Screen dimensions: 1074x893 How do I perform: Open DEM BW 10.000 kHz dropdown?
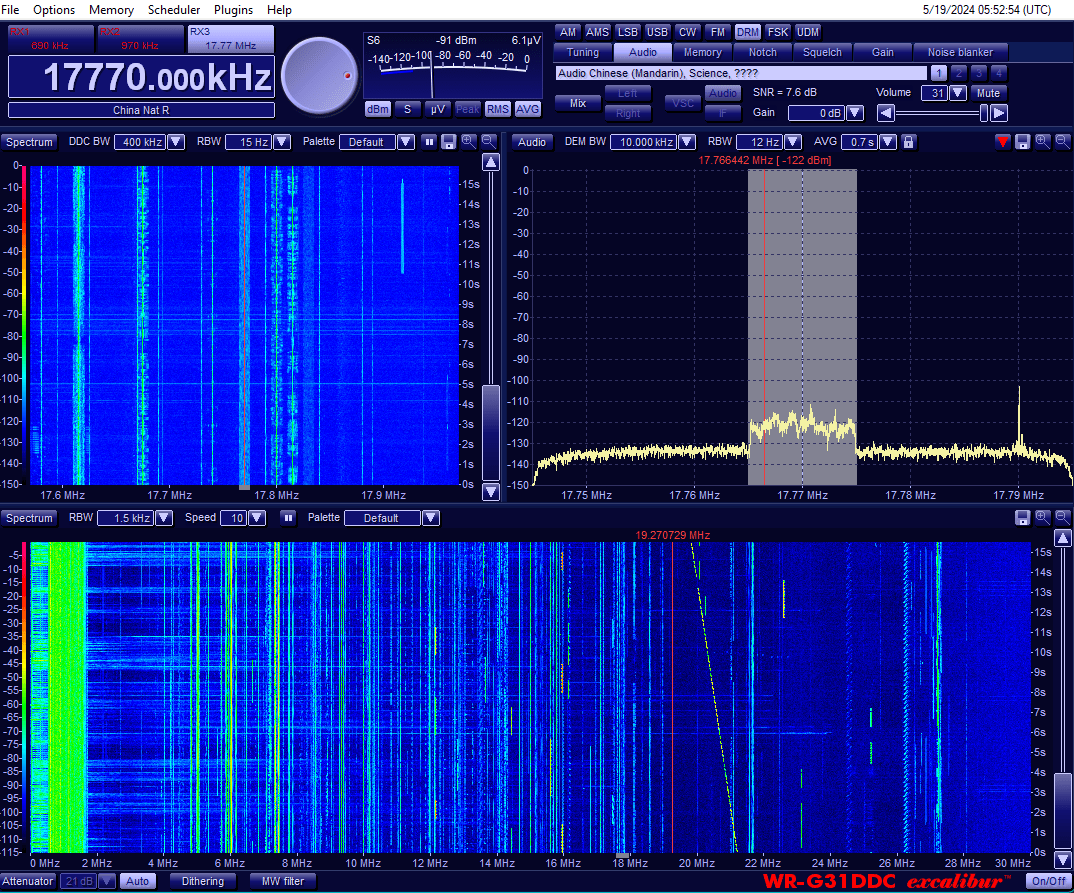687,142
